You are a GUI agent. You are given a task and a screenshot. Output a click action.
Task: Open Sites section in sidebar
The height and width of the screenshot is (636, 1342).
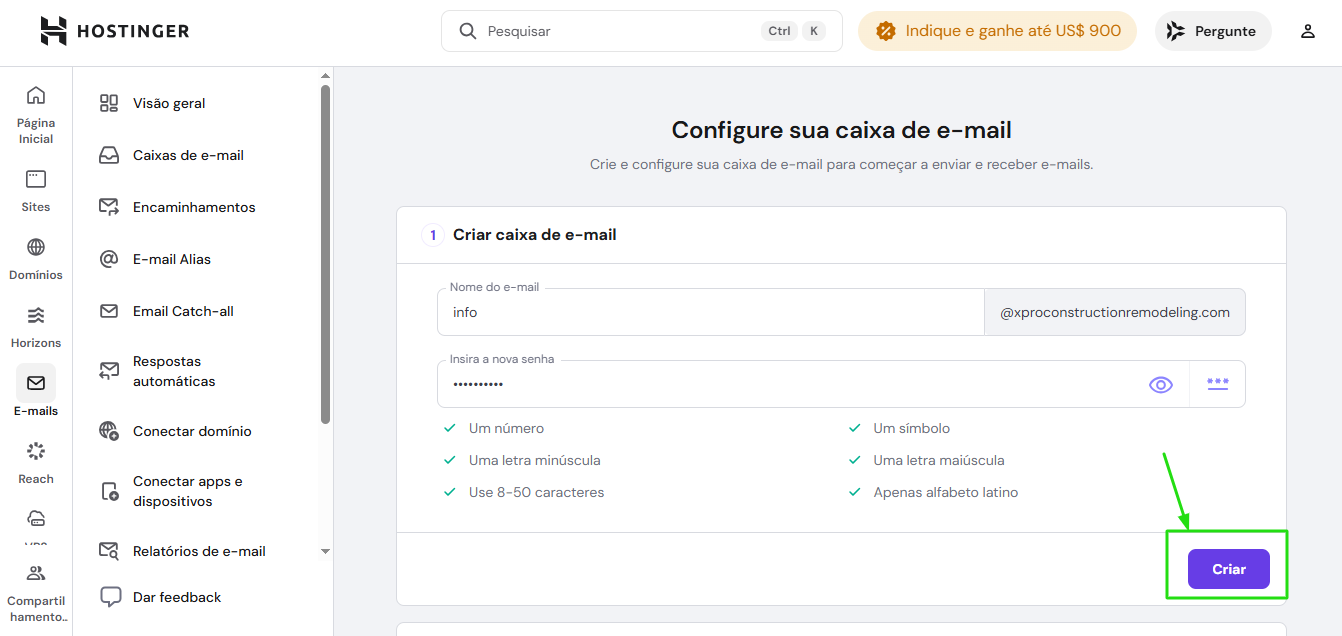(x=36, y=190)
